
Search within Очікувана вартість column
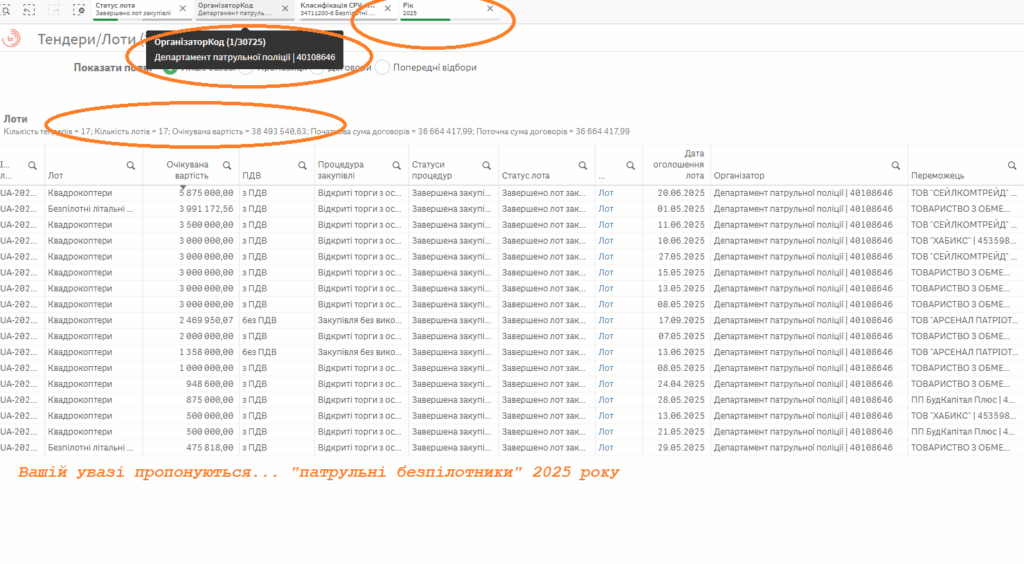click(x=226, y=165)
